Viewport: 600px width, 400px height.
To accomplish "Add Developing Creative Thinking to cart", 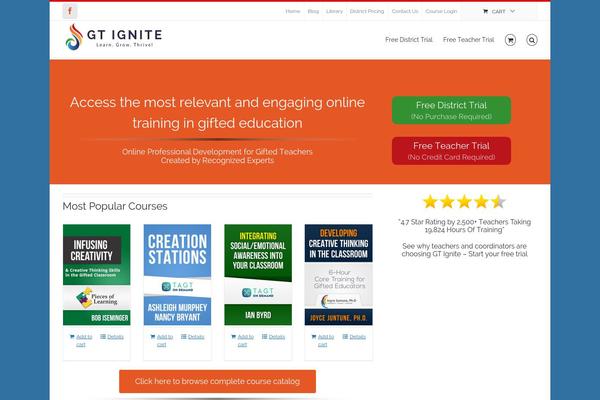I will (x=323, y=340).
